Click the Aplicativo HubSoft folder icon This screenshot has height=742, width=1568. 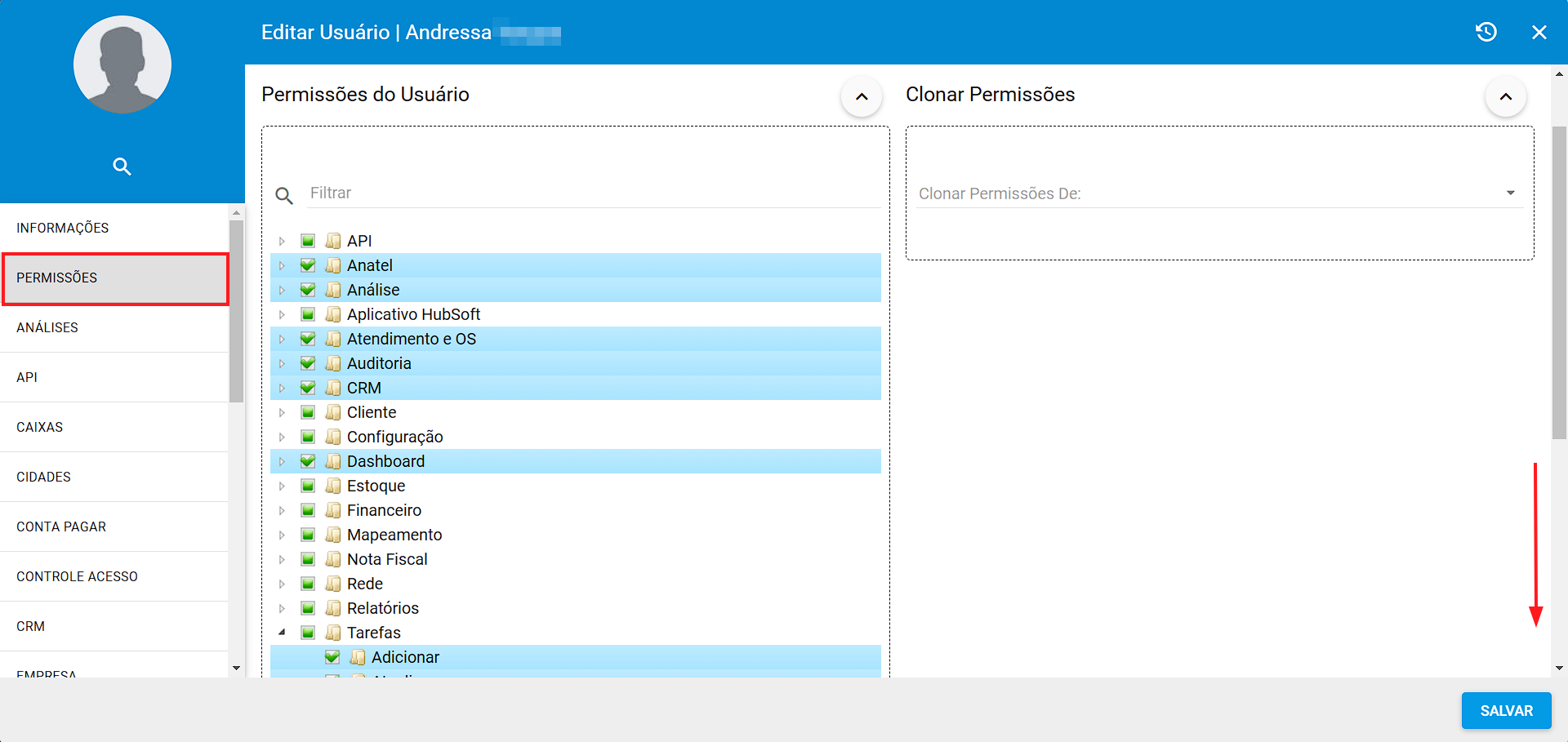point(333,314)
